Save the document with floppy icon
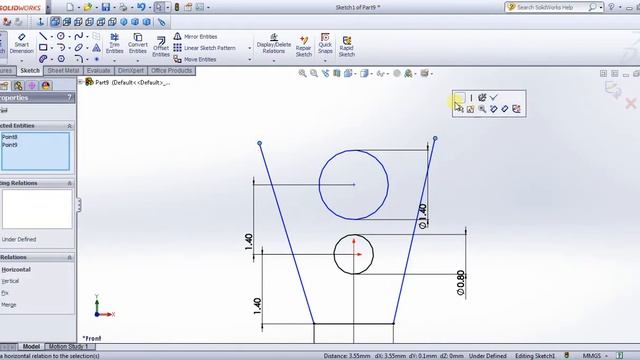This screenshot has width=640, height=360. [106, 7]
